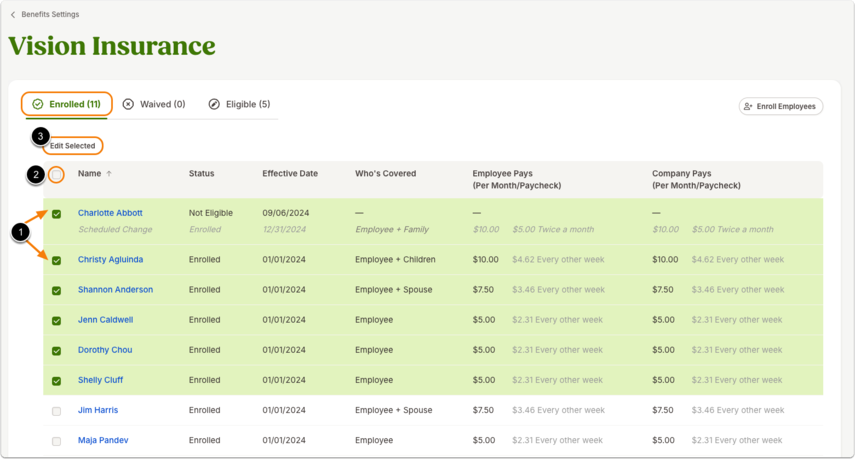Go back to Benefits Settings

pos(50,15)
